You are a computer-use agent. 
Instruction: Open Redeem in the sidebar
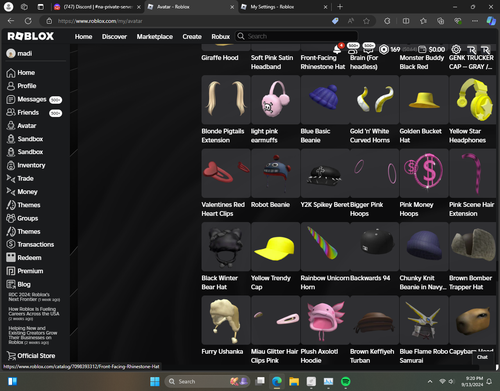(24, 258)
